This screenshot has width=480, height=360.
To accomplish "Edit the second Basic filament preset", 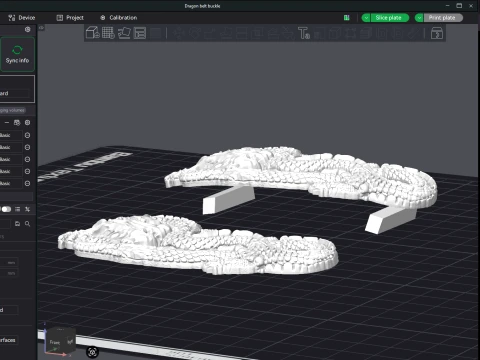I will point(27,147).
